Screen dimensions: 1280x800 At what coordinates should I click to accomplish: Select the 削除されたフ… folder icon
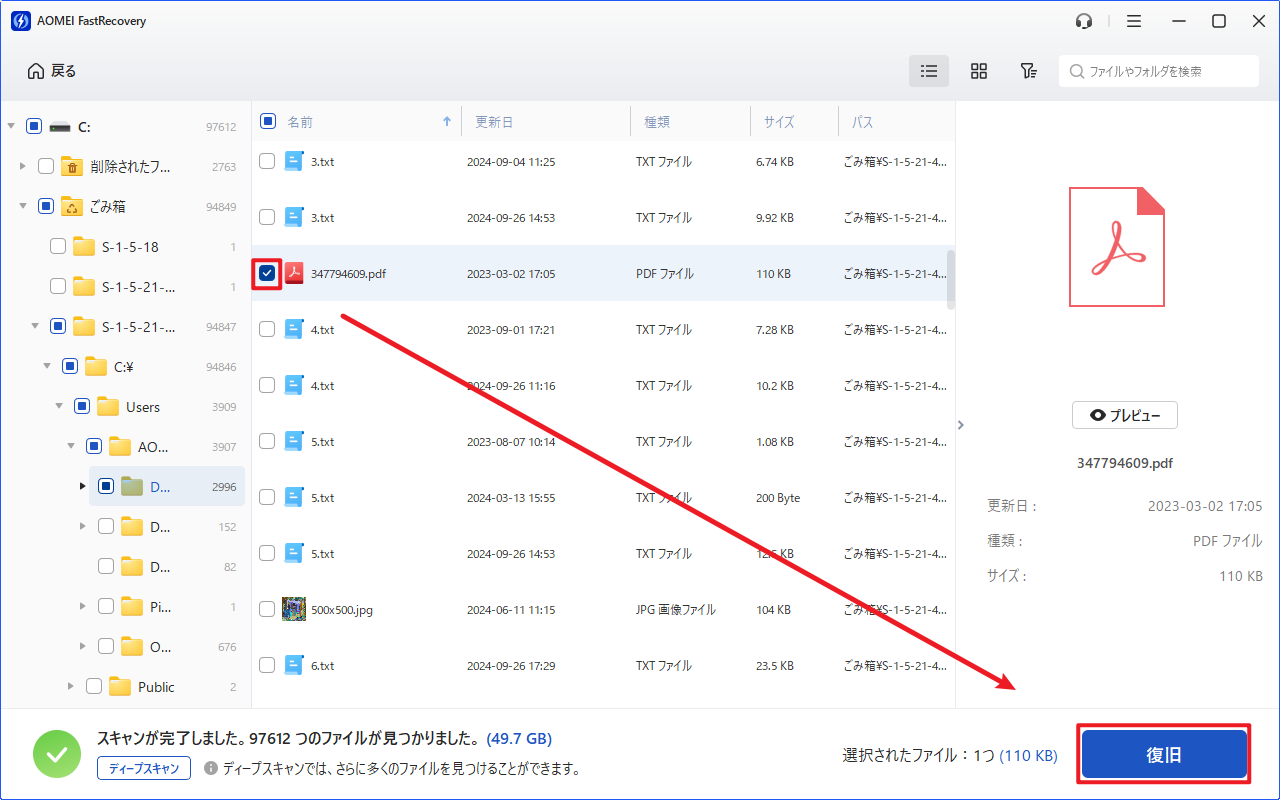71,166
